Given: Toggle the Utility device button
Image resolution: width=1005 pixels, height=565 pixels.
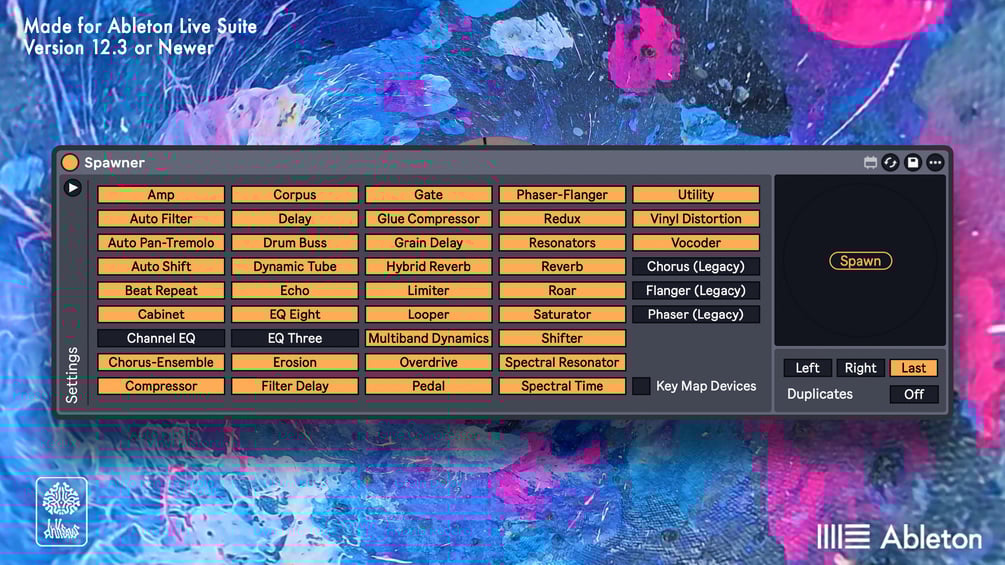Looking at the screenshot, I should pyautogui.click(x=696, y=195).
